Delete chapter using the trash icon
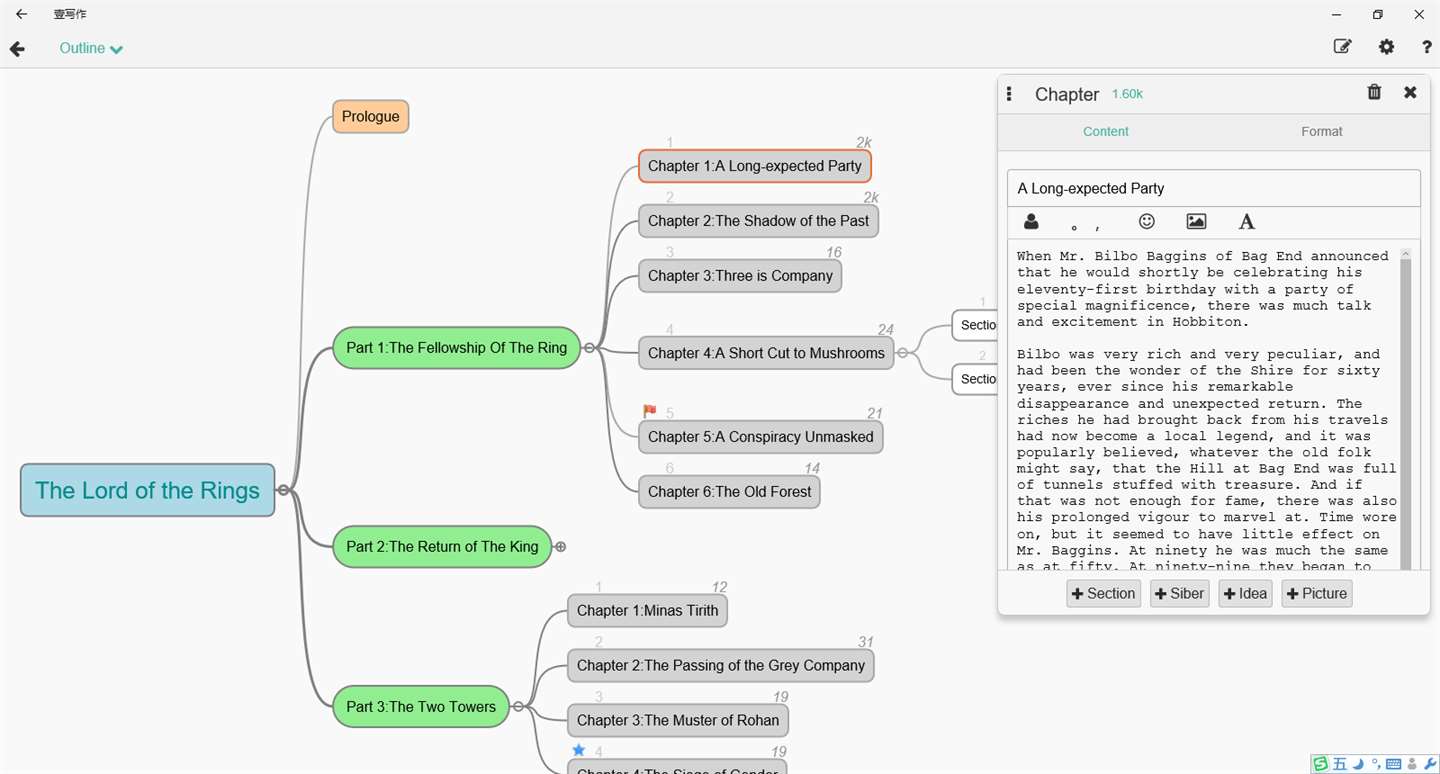 click(1374, 92)
